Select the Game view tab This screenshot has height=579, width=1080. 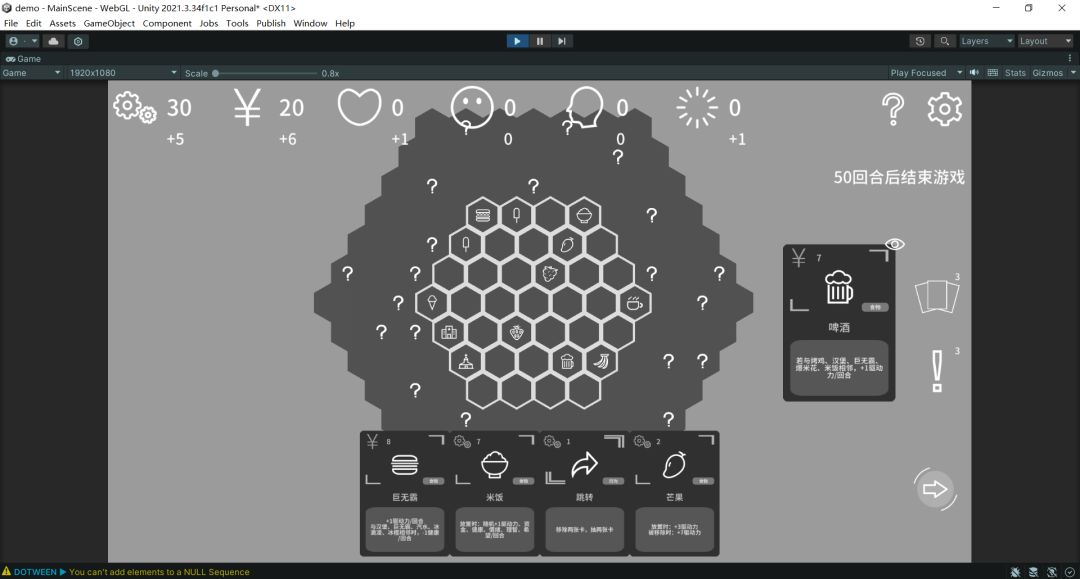point(23,59)
